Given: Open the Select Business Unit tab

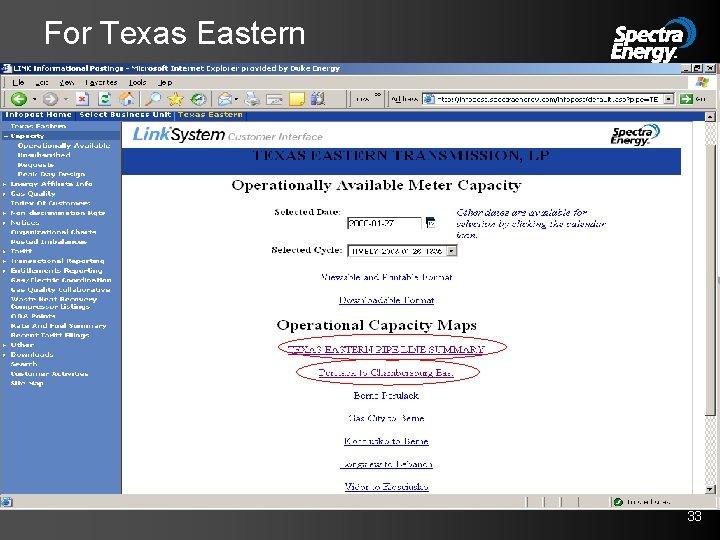Looking at the screenshot, I should pos(125,115).
